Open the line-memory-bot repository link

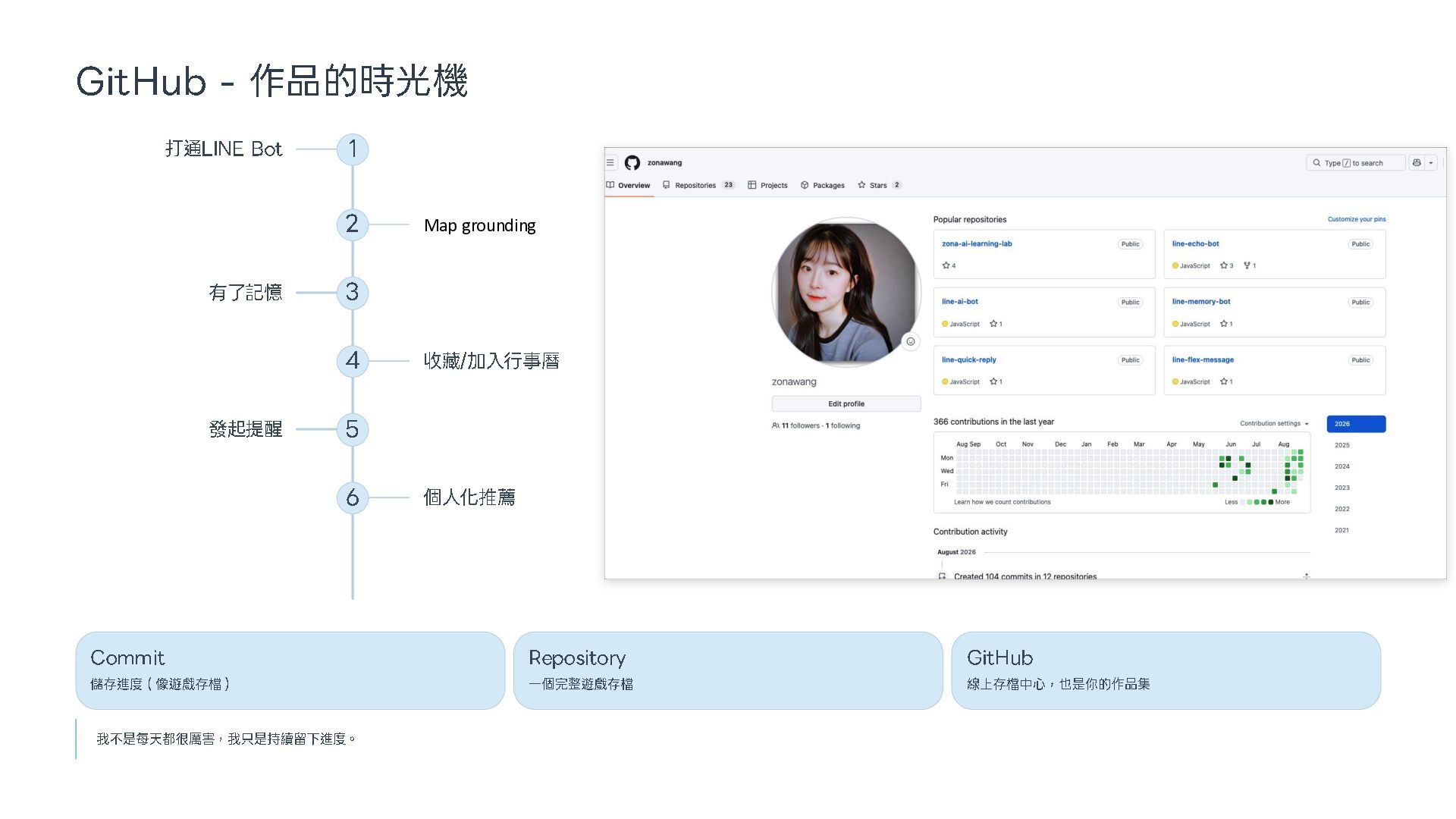click(x=1201, y=301)
